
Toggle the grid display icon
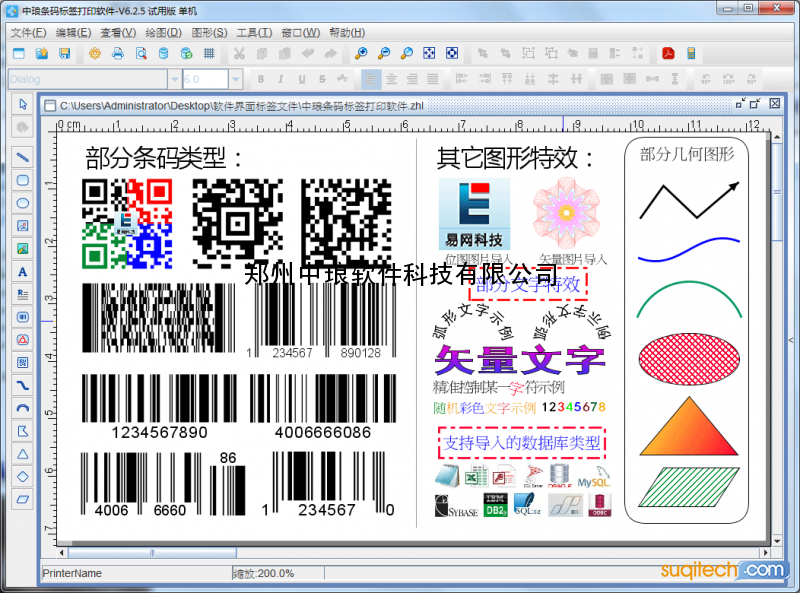209,53
